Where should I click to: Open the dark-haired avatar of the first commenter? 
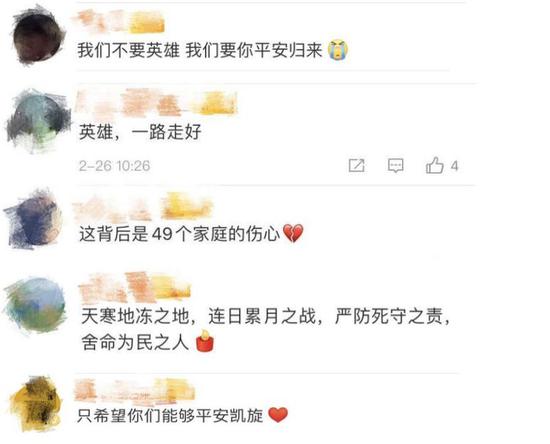click(x=37, y=36)
